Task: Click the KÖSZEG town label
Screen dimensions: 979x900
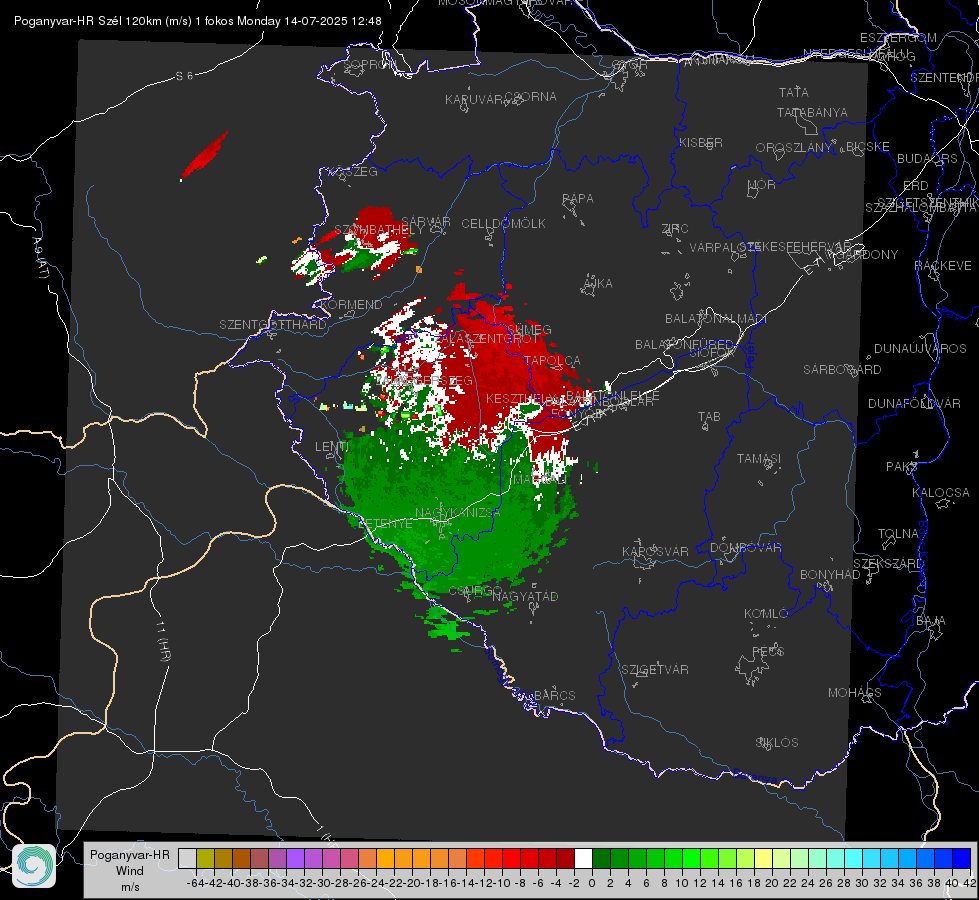Action: [x=353, y=172]
